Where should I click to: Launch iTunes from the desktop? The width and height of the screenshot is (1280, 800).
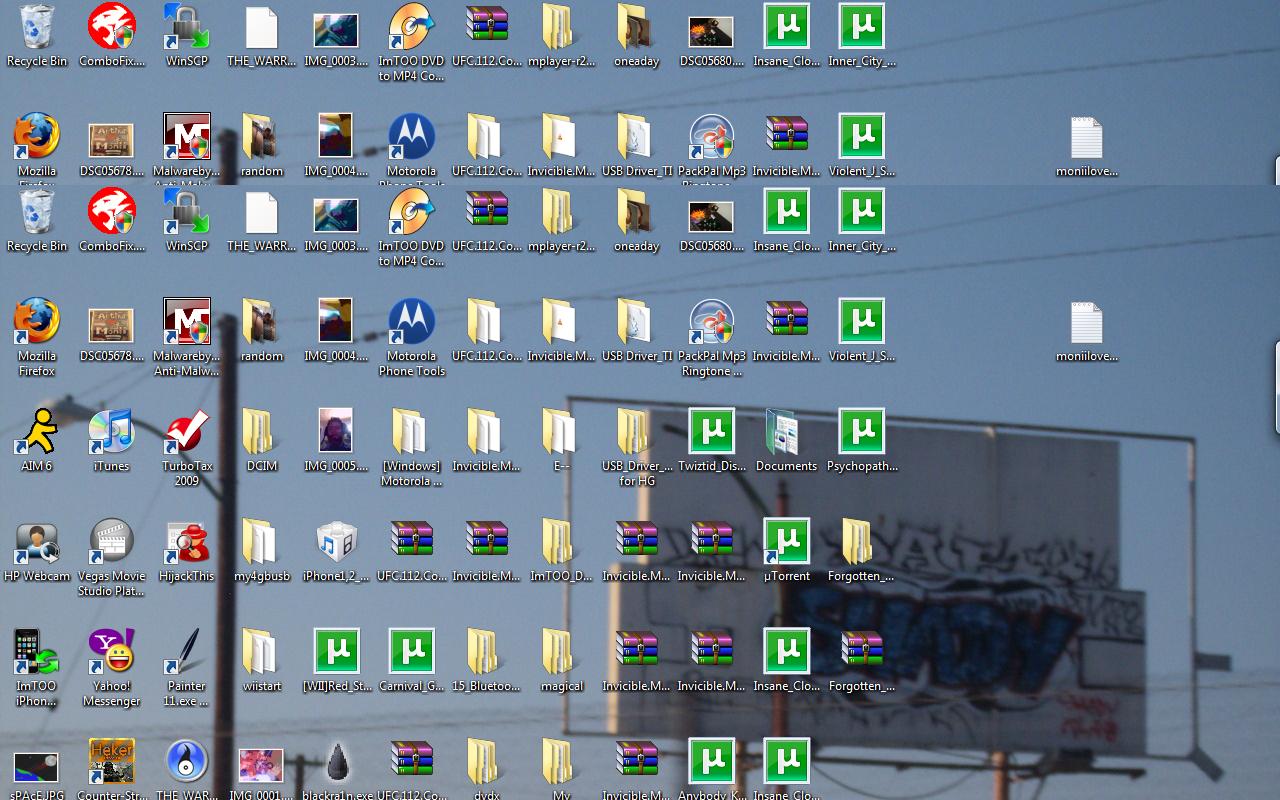tap(112, 431)
